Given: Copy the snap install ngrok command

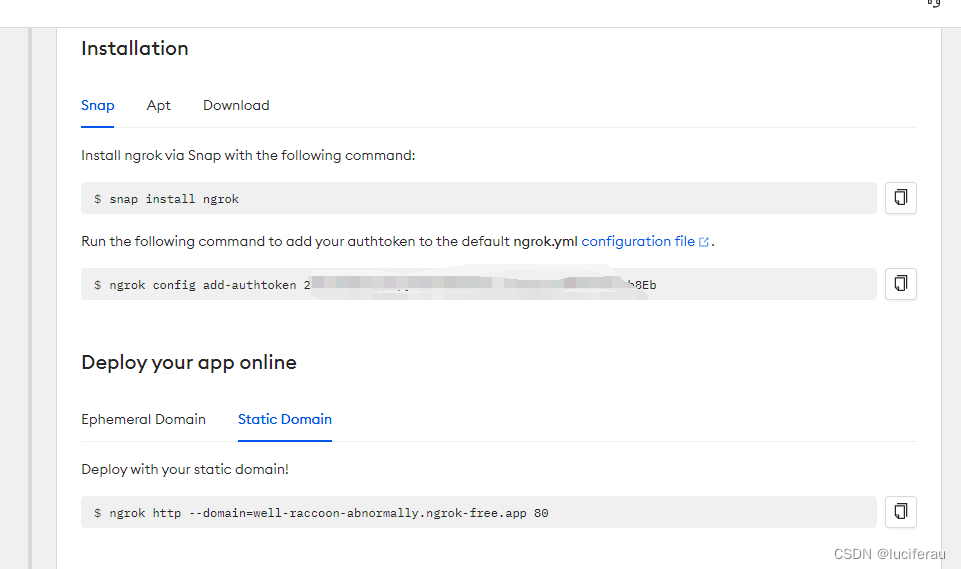Looking at the screenshot, I should 900,197.
